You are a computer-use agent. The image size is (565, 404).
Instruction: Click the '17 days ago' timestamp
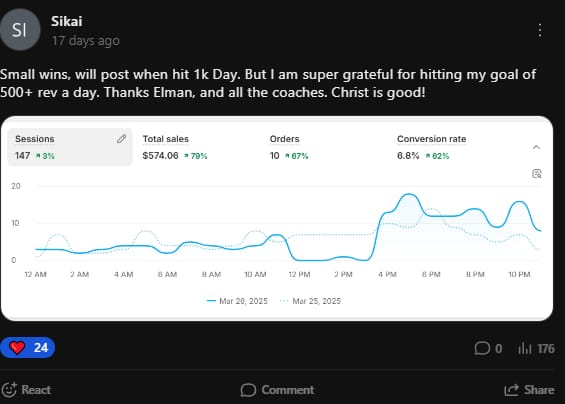click(85, 41)
